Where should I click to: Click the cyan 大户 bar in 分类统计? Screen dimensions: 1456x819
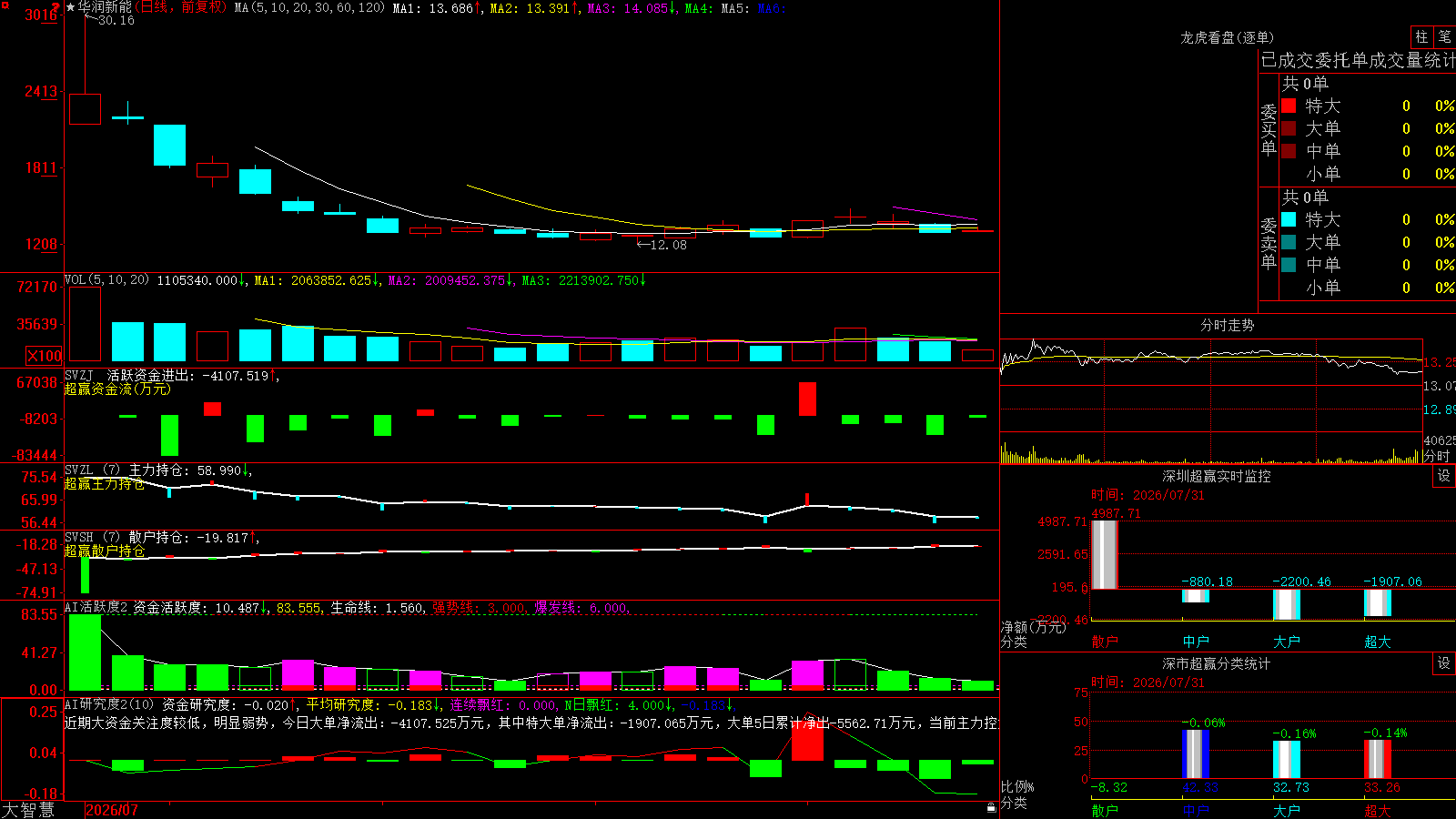coord(1286,759)
